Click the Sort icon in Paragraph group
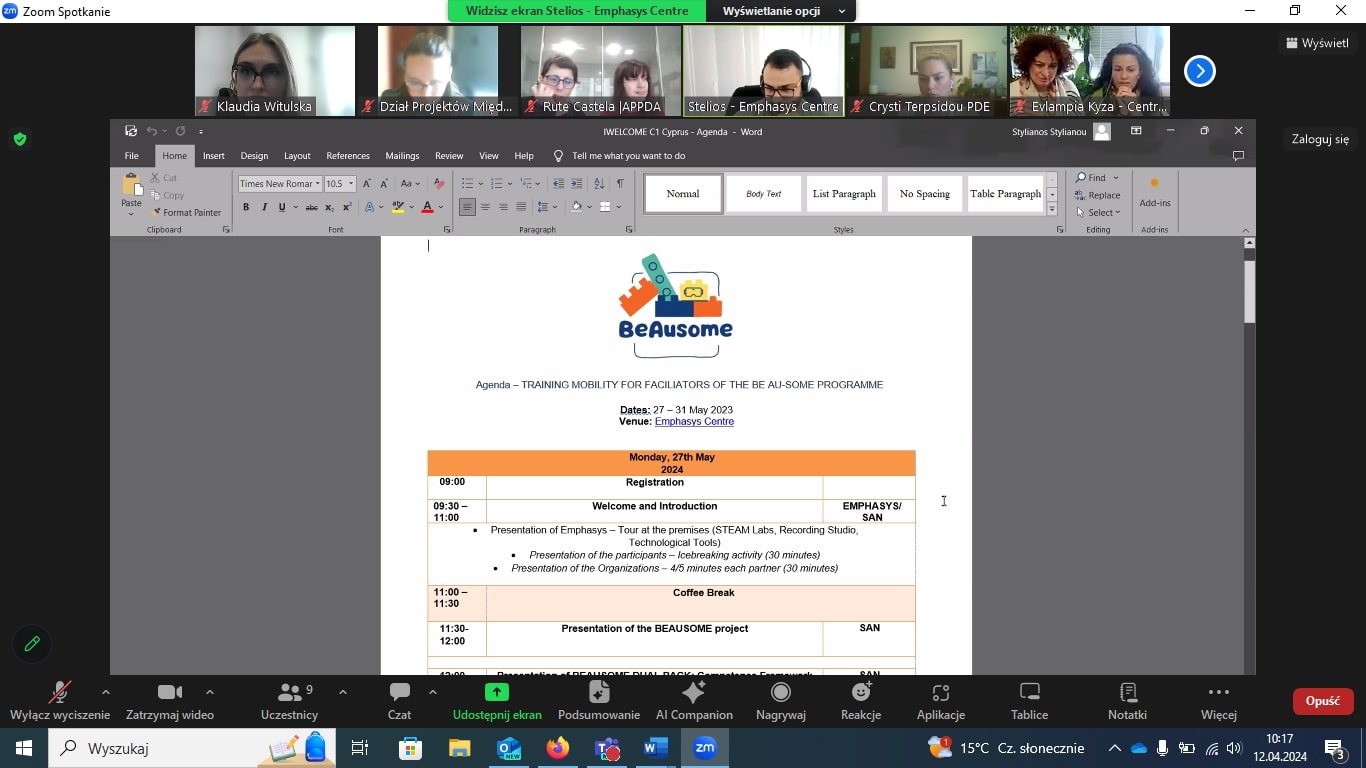The width and height of the screenshot is (1366, 768). click(x=598, y=183)
